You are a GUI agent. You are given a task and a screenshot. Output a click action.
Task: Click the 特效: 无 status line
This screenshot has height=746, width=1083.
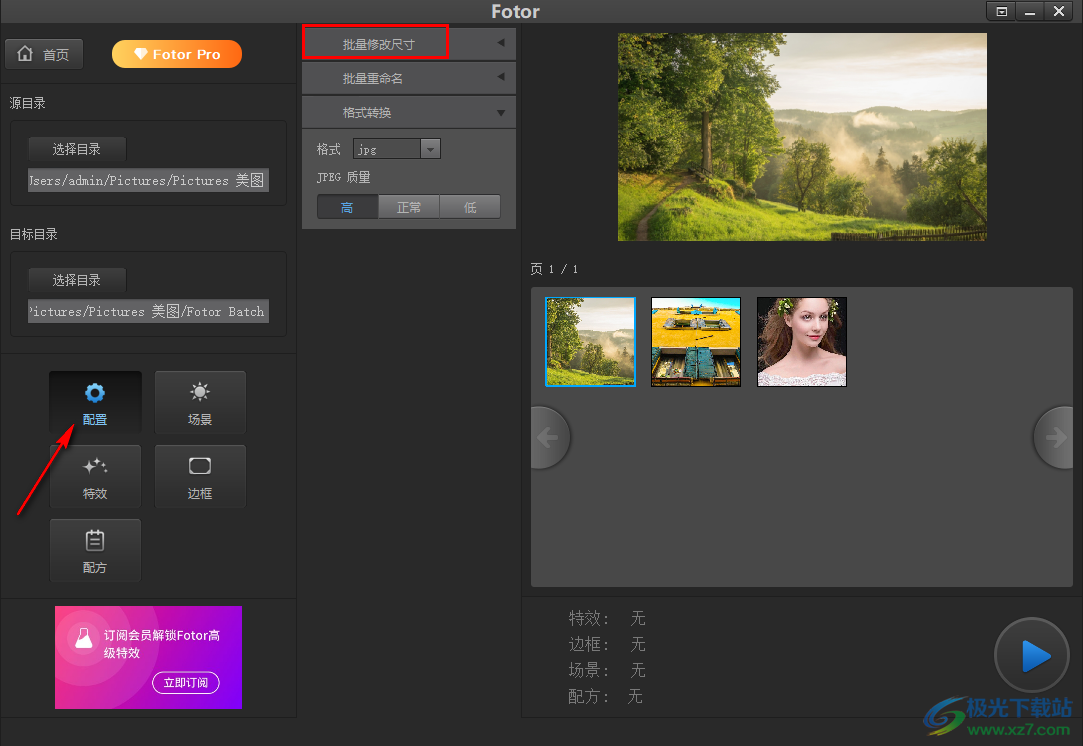pos(606,618)
